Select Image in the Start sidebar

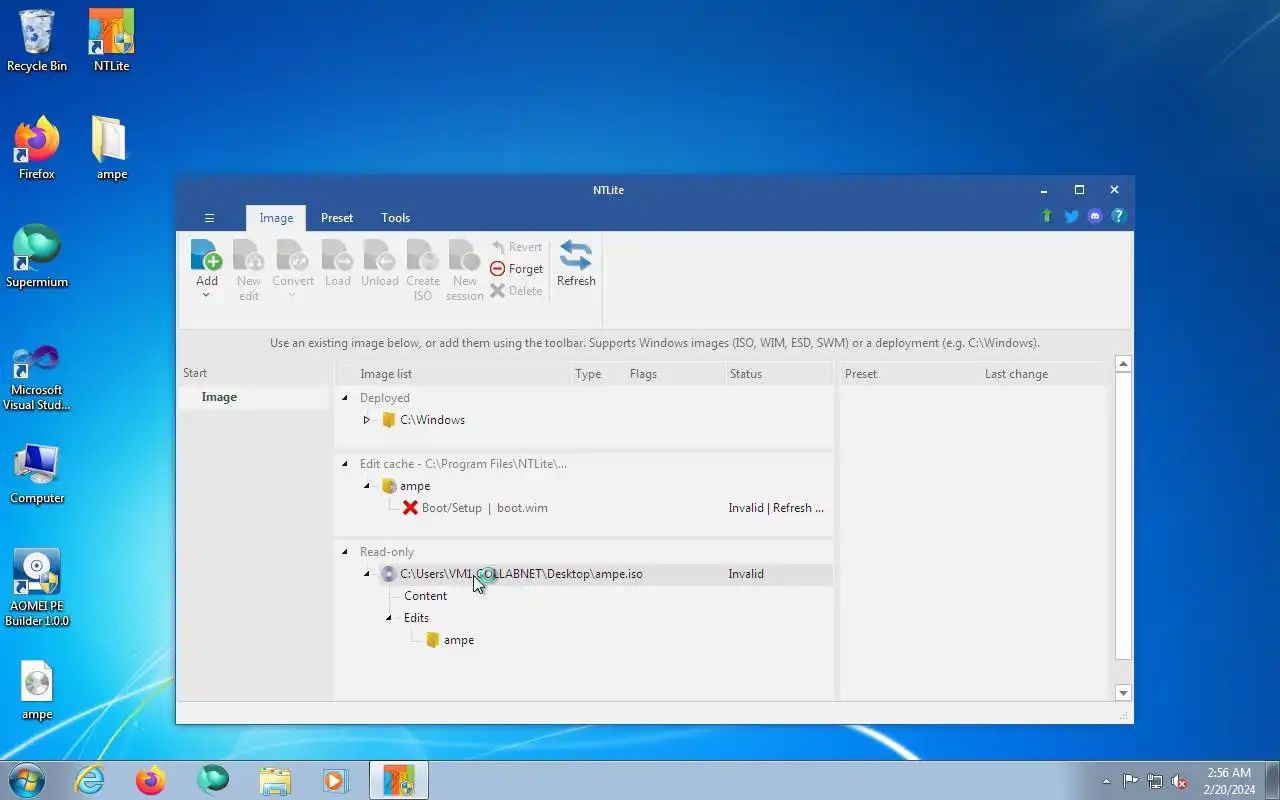(x=253, y=397)
